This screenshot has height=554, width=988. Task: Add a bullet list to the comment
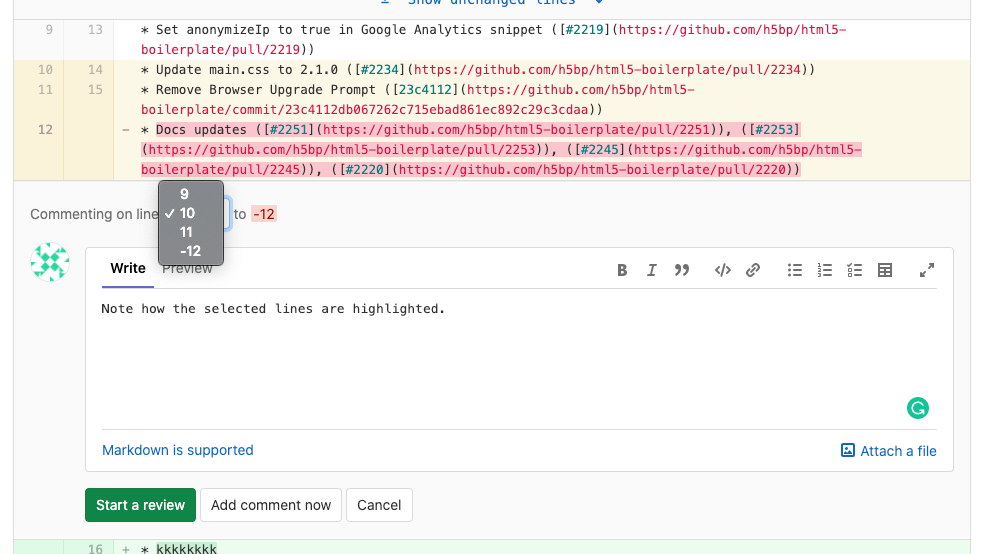(795, 270)
